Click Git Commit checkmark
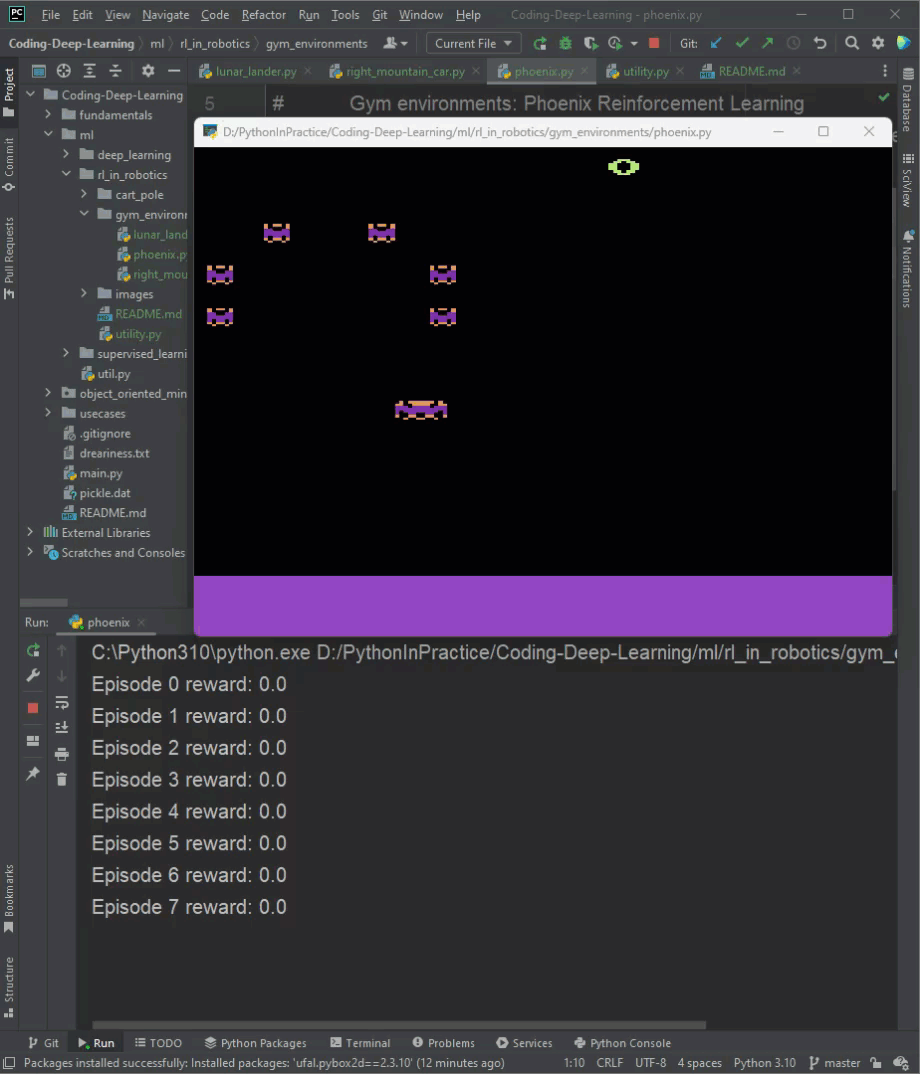 (x=742, y=43)
